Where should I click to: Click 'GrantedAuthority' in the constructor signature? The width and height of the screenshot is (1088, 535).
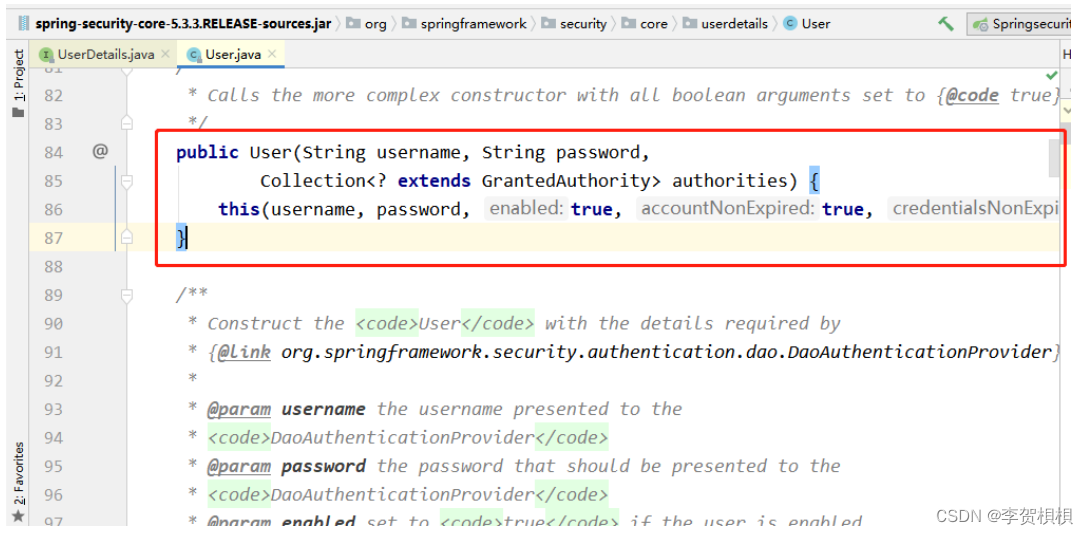(x=566, y=181)
